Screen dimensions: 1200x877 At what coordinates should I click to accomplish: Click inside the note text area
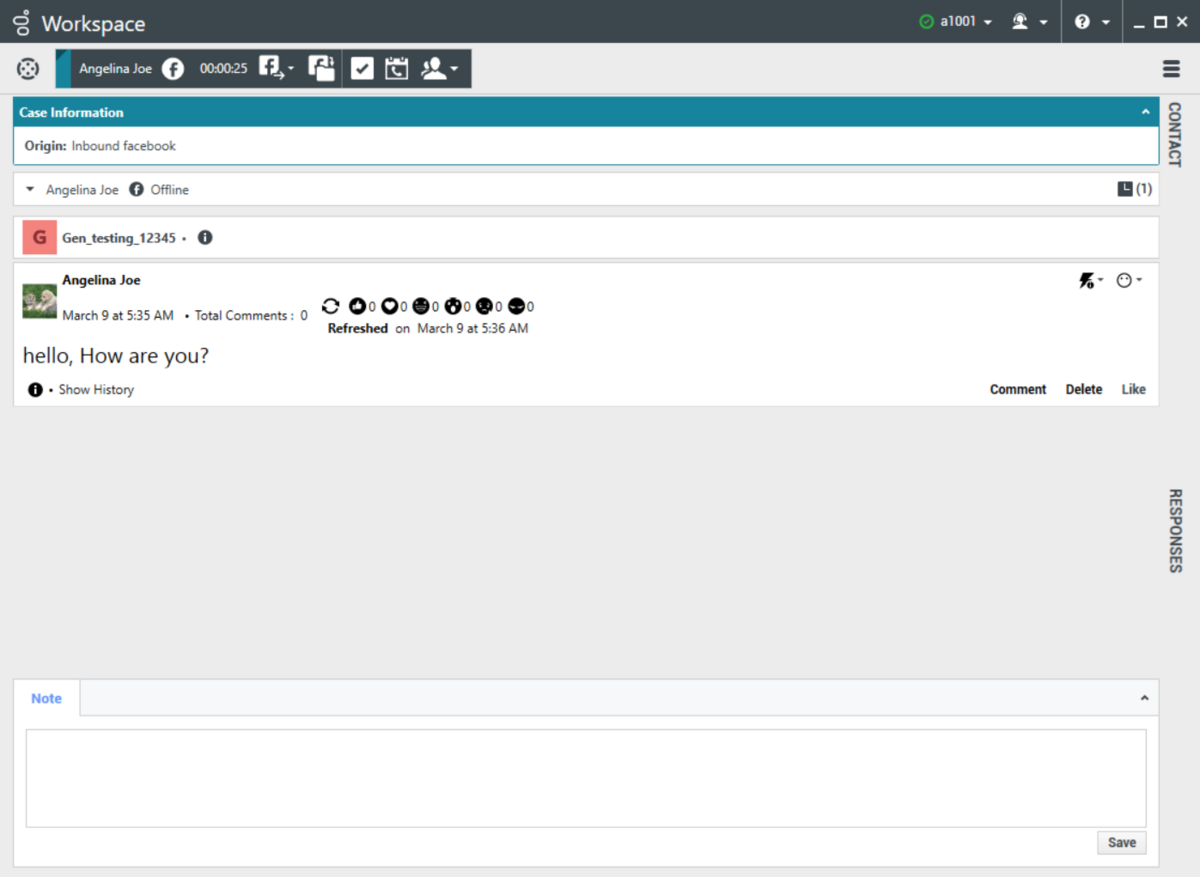tap(585, 778)
